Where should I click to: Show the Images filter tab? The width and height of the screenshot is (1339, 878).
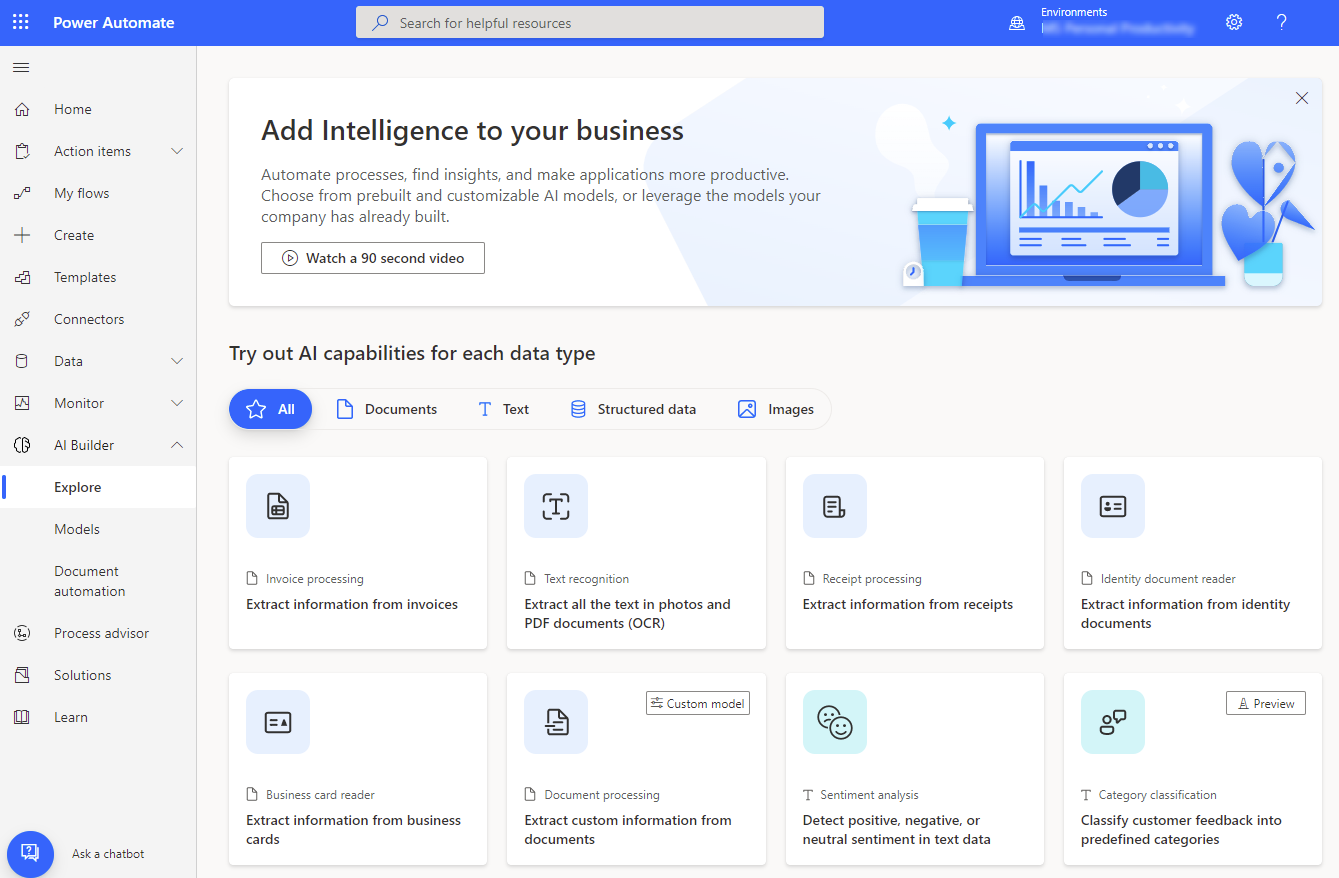click(x=776, y=409)
